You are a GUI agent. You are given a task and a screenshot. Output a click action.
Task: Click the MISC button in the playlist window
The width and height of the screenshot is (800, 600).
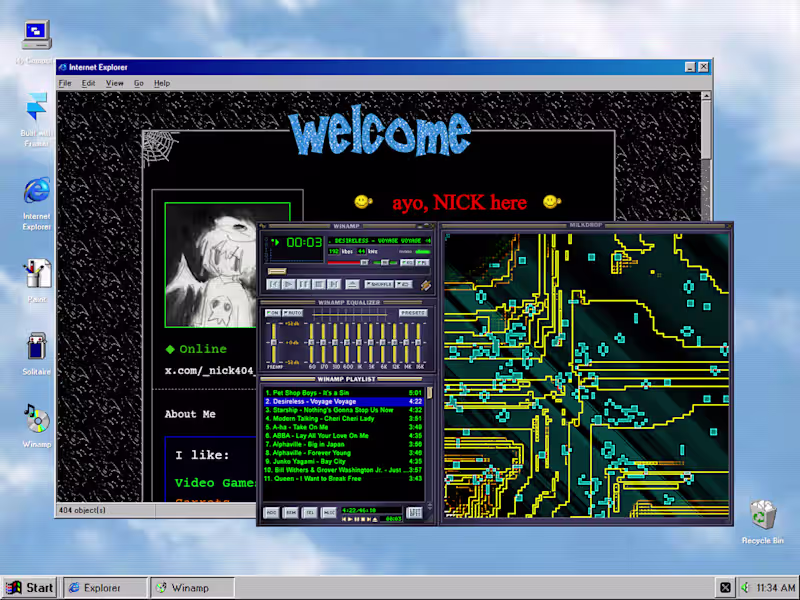click(x=329, y=513)
